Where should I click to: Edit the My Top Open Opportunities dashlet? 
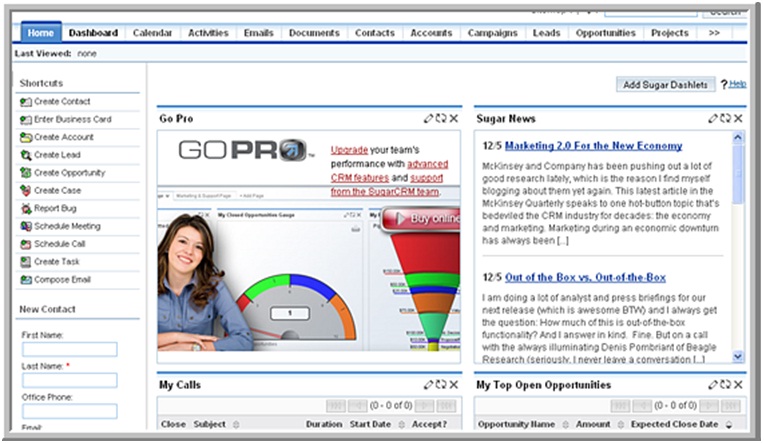pos(713,385)
